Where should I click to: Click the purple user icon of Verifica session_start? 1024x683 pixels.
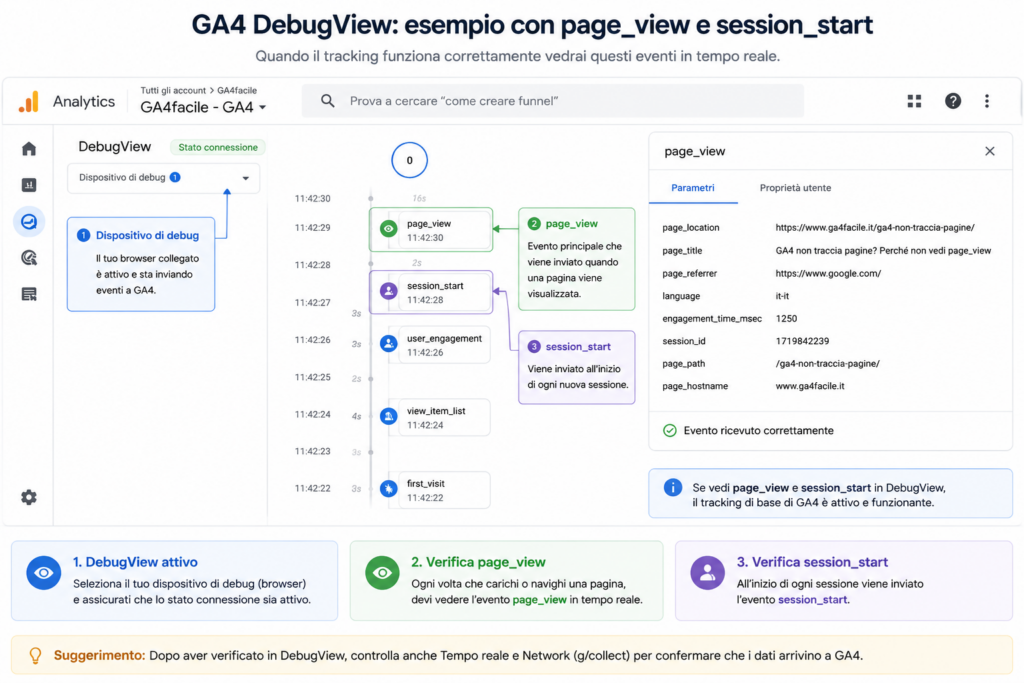tap(707, 573)
